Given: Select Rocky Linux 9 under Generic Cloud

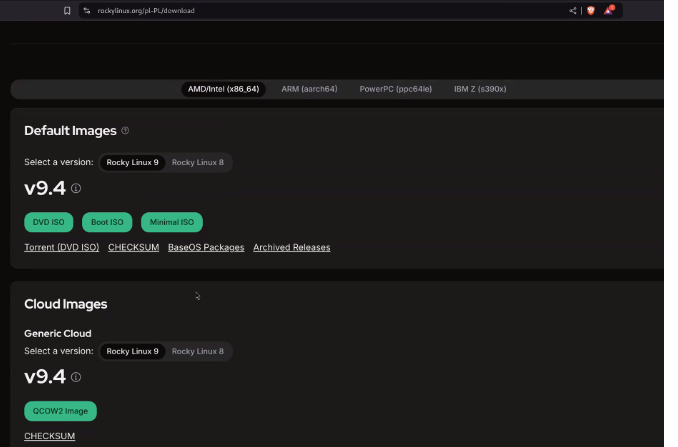Looking at the screenshot, I should pyautogui.click(x=132, y=351).
